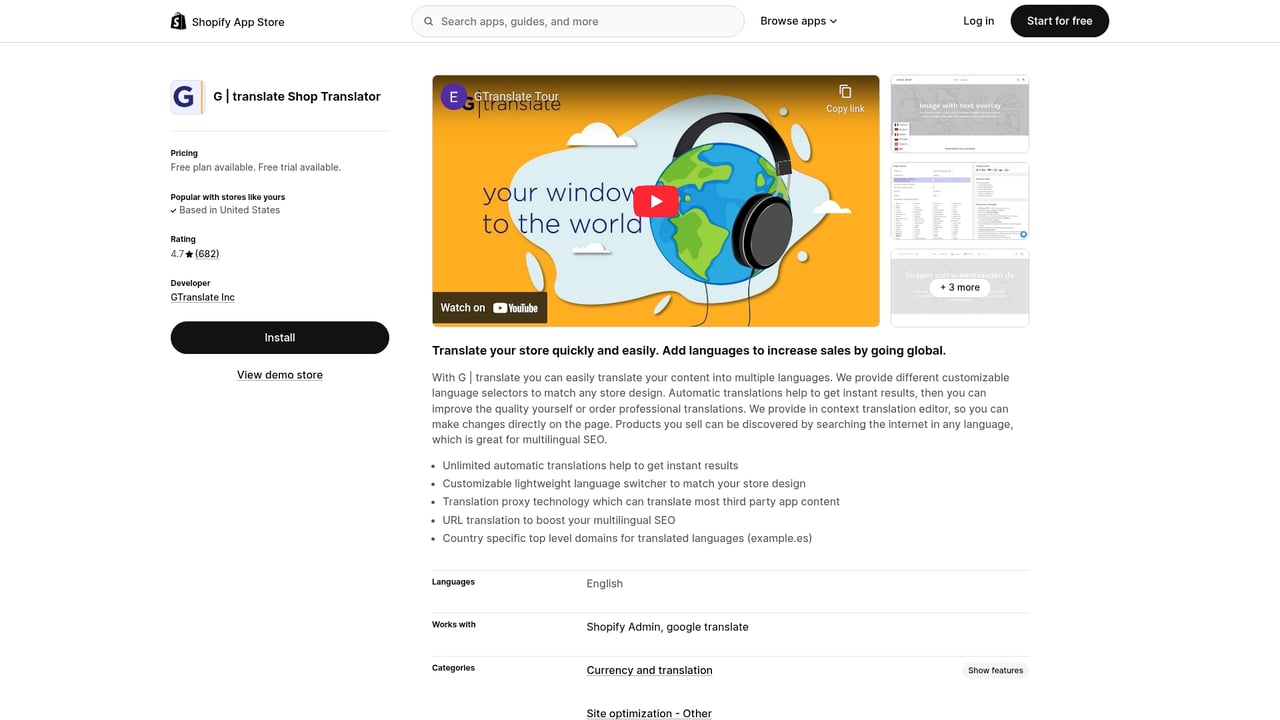Open the Currency and translation category

[648, 670]
